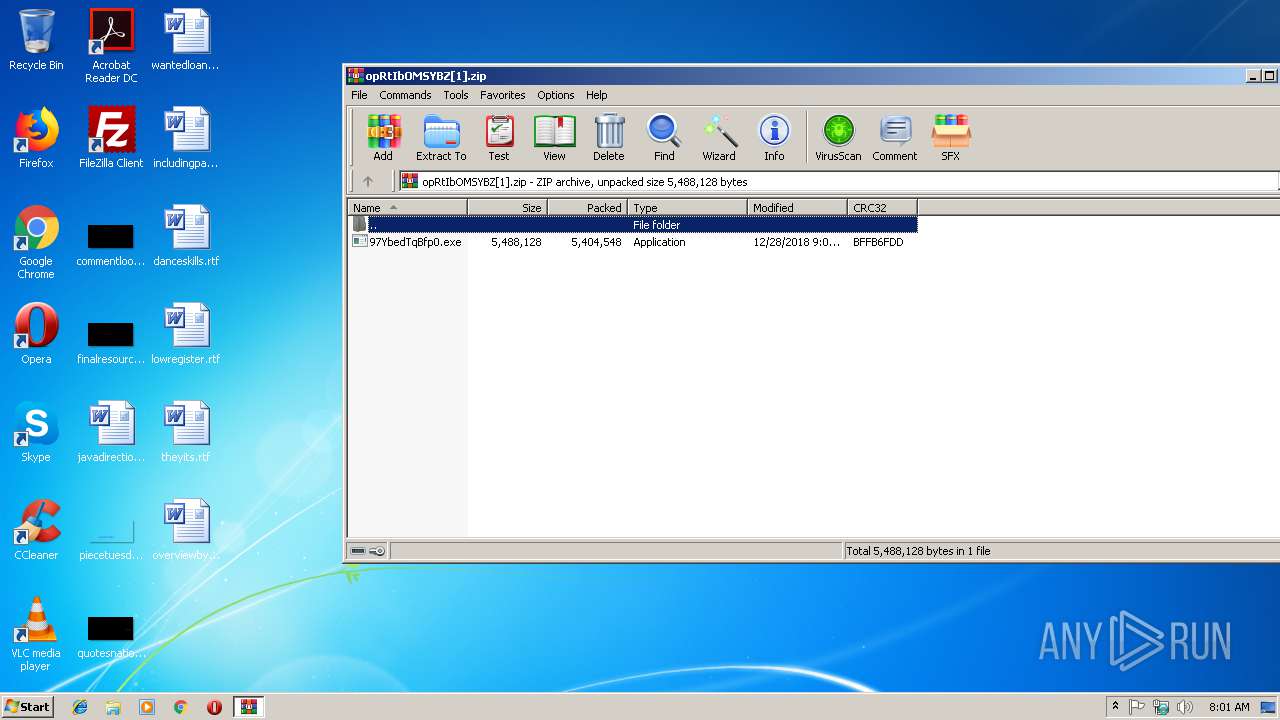Click the Action Center flag tray icon
This screenshot has width=1280, height=720.
coord(1137,707)
